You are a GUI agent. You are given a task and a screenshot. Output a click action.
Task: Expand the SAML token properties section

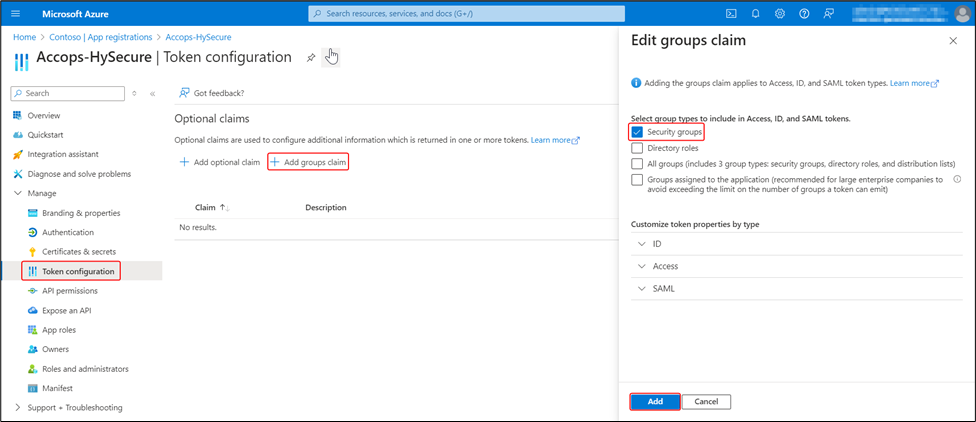[x=641, y=288]
